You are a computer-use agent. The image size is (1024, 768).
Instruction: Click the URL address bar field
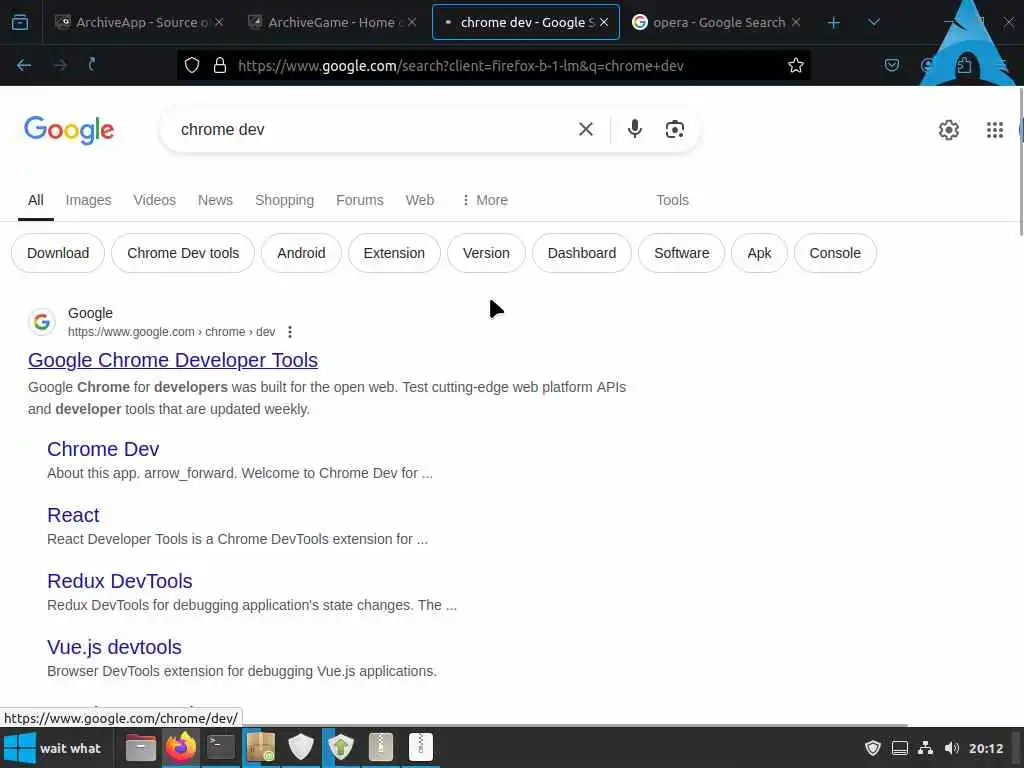494,65
